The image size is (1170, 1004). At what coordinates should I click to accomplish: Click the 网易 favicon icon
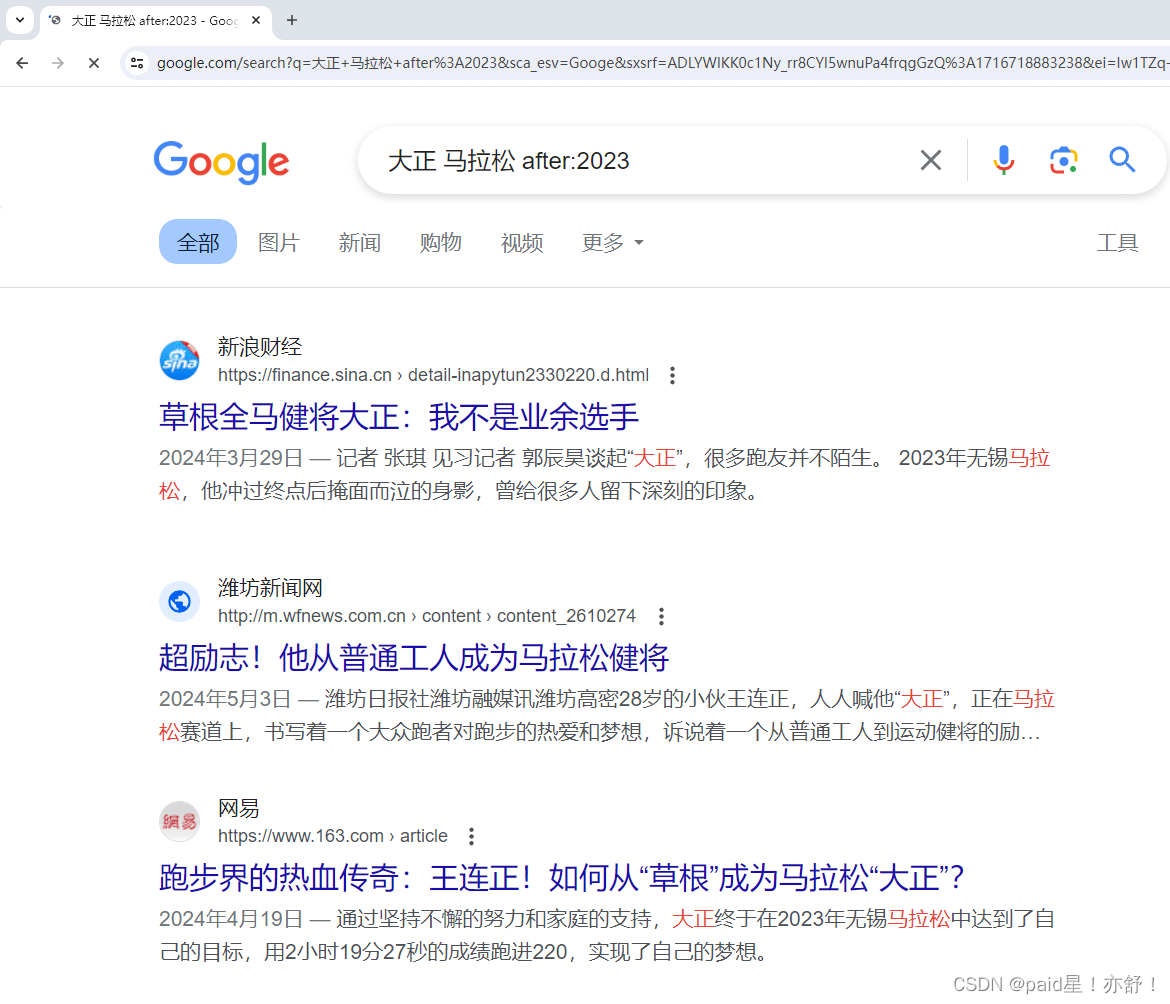pos(180,821)
